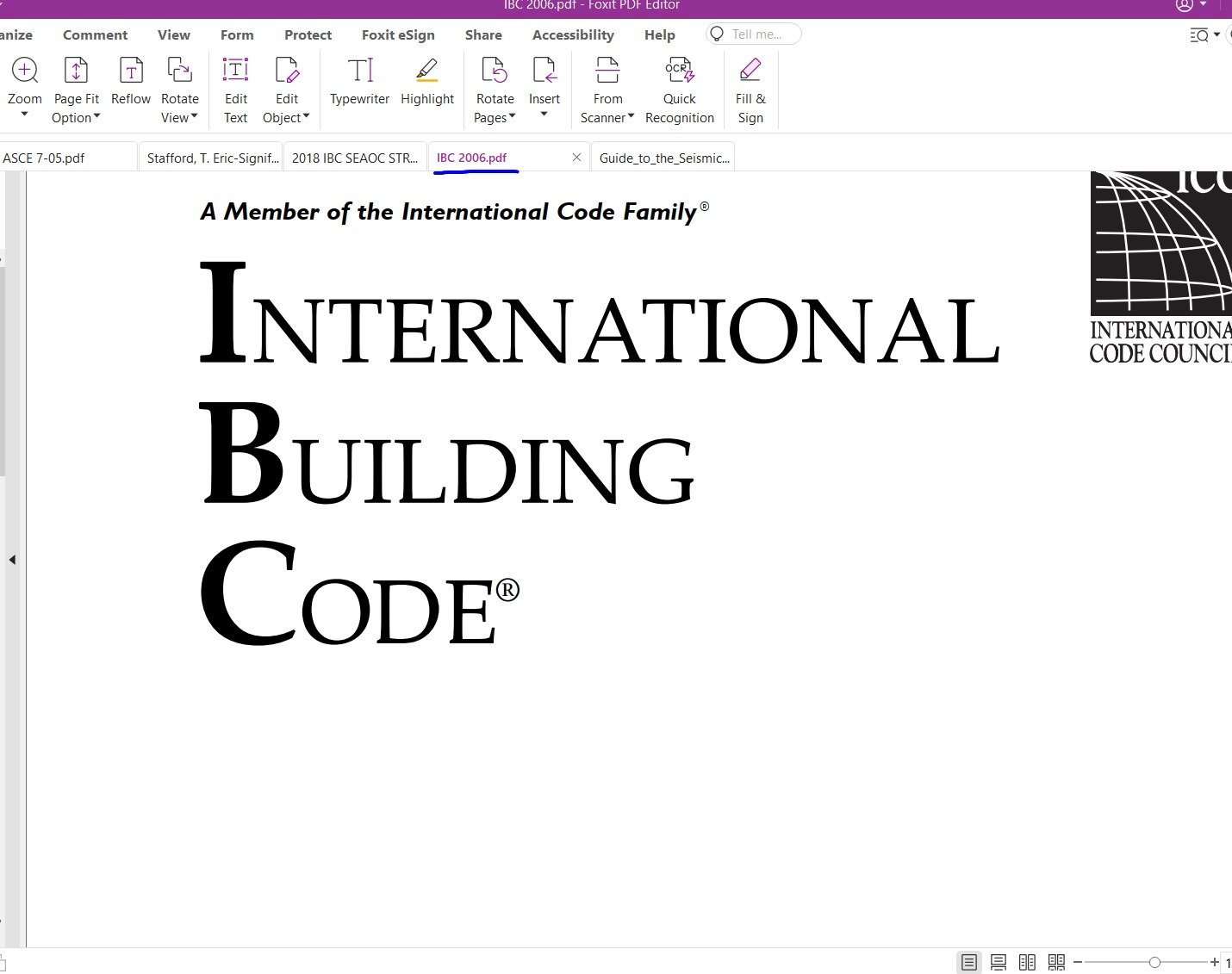Click the Tell me search field
1232x974 pixels.
tap(754, 34)
